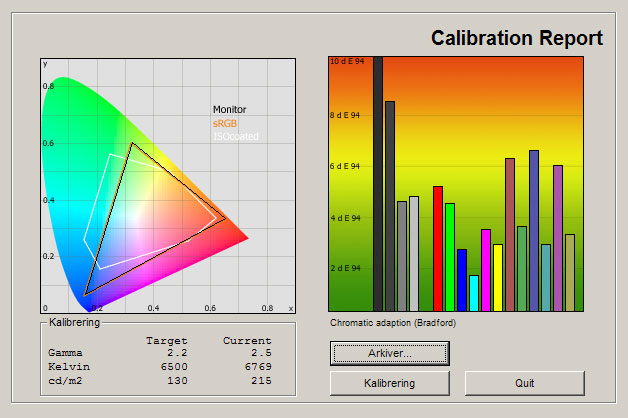
Task: Click the magenta bar
Action: click(x=486, y=270)
